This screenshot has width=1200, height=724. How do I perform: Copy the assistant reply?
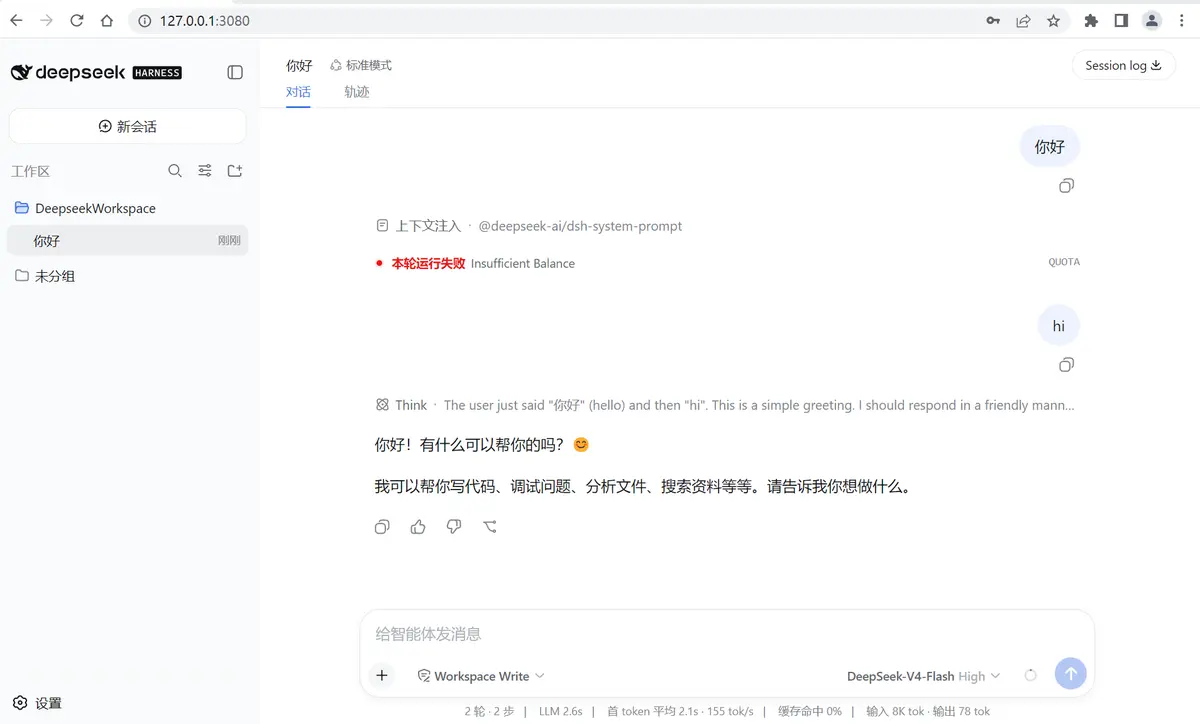[382, 527]
